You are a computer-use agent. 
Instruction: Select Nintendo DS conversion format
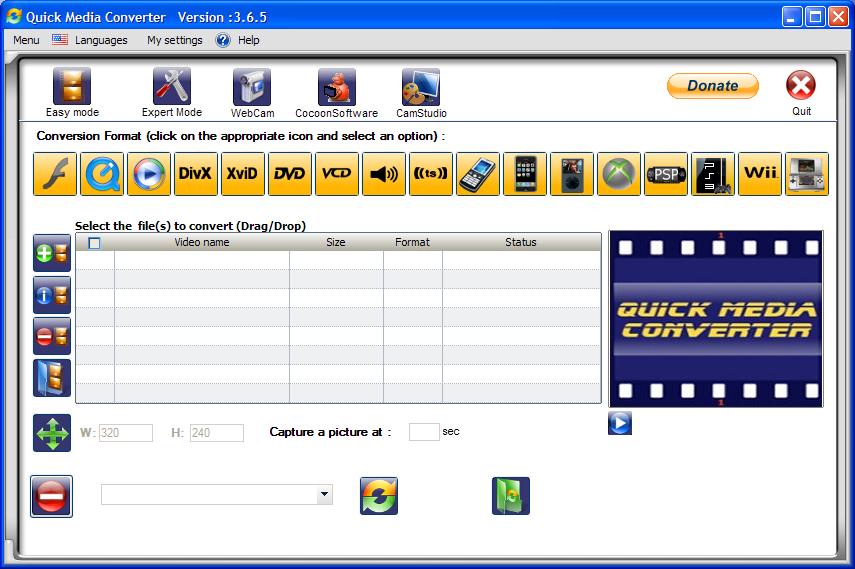point(806,174)
